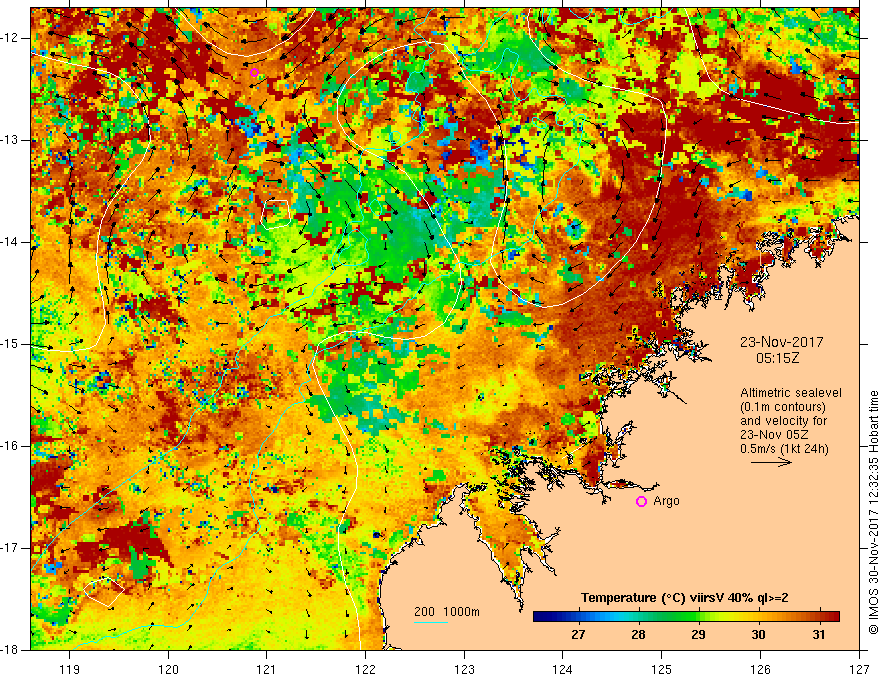Click longitude axis label 123
This screenshot has height=680, width=880.
(464, 669)
